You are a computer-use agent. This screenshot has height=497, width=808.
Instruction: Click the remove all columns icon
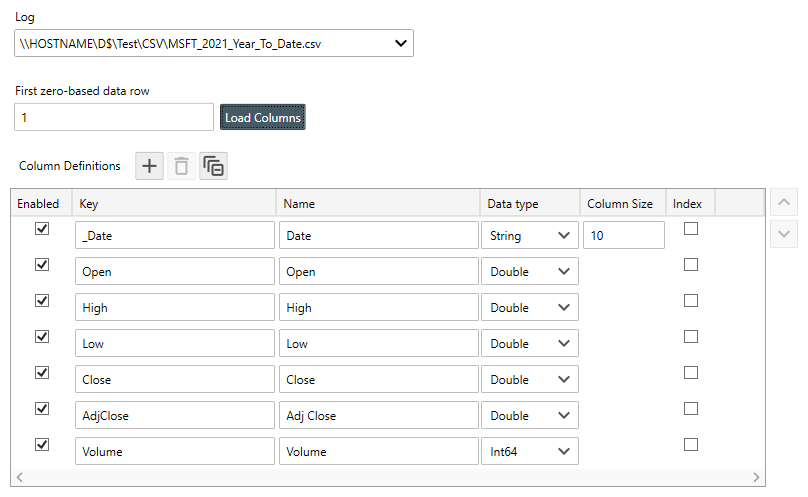coord(213,166)
